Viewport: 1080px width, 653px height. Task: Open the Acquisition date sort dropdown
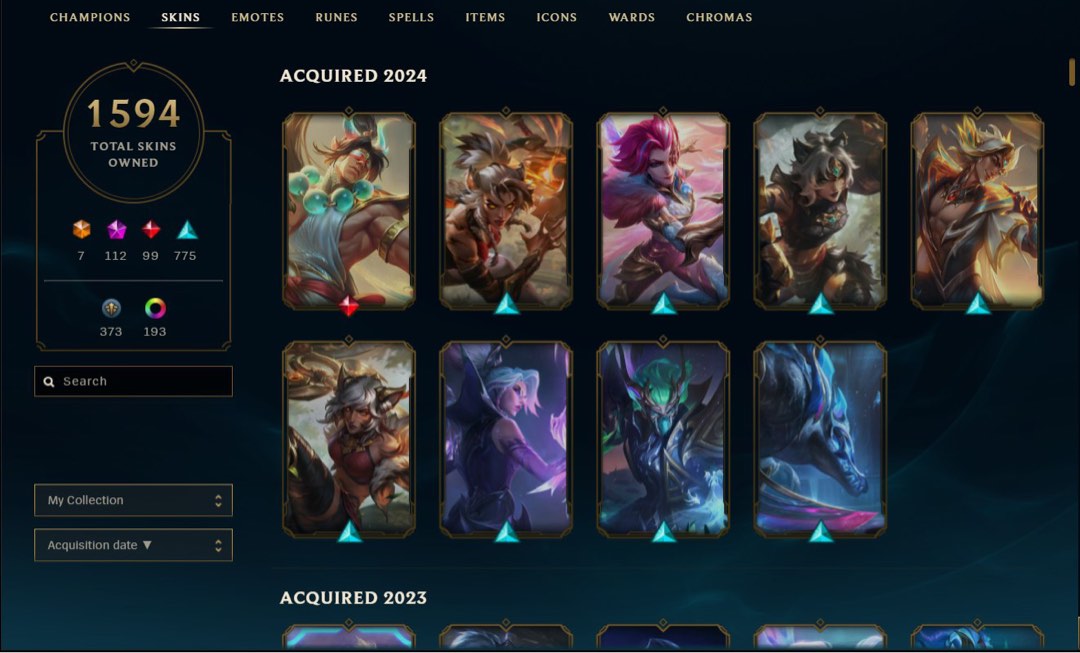coord(133,545)
